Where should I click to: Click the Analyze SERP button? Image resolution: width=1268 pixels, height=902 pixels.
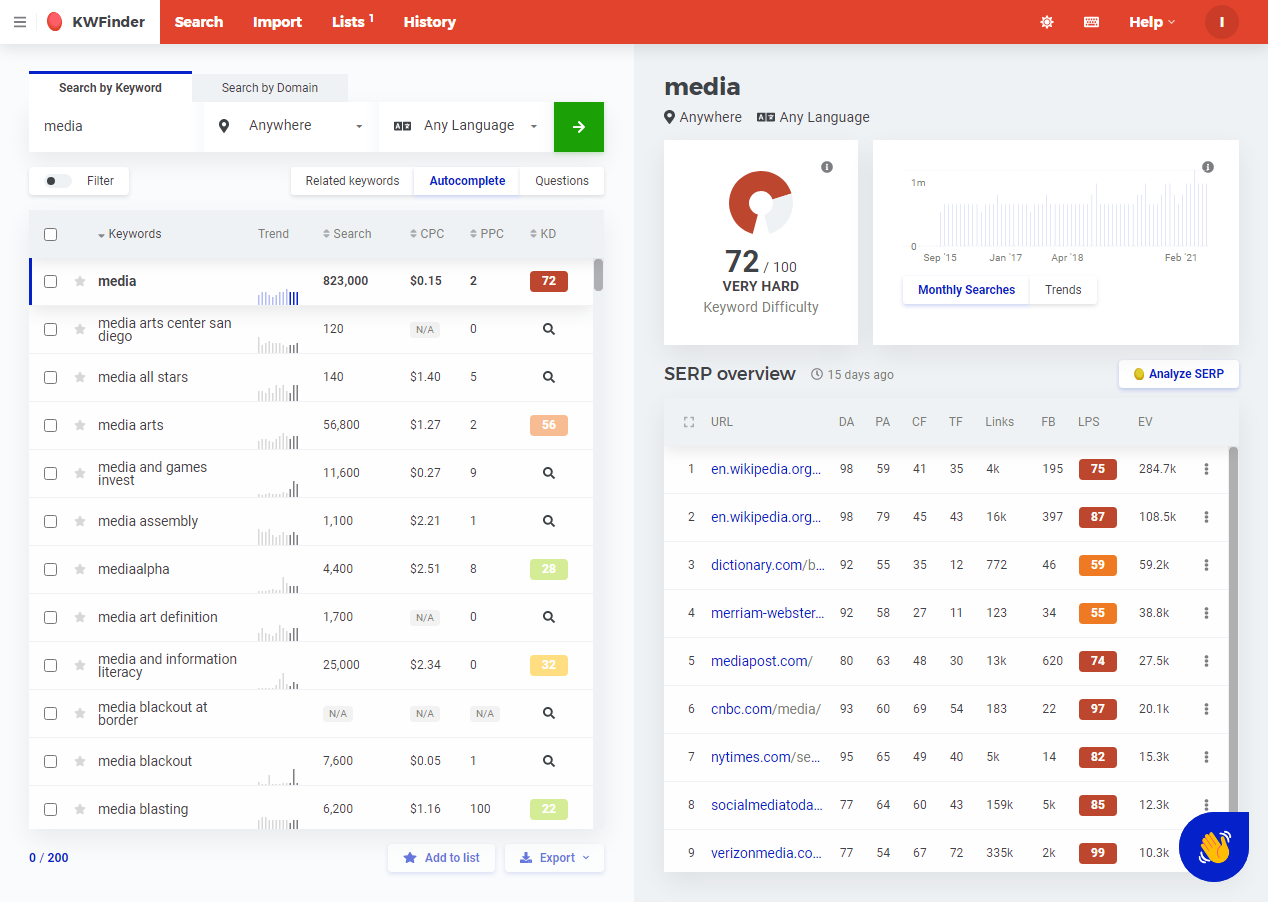(x=1178, y=374)
